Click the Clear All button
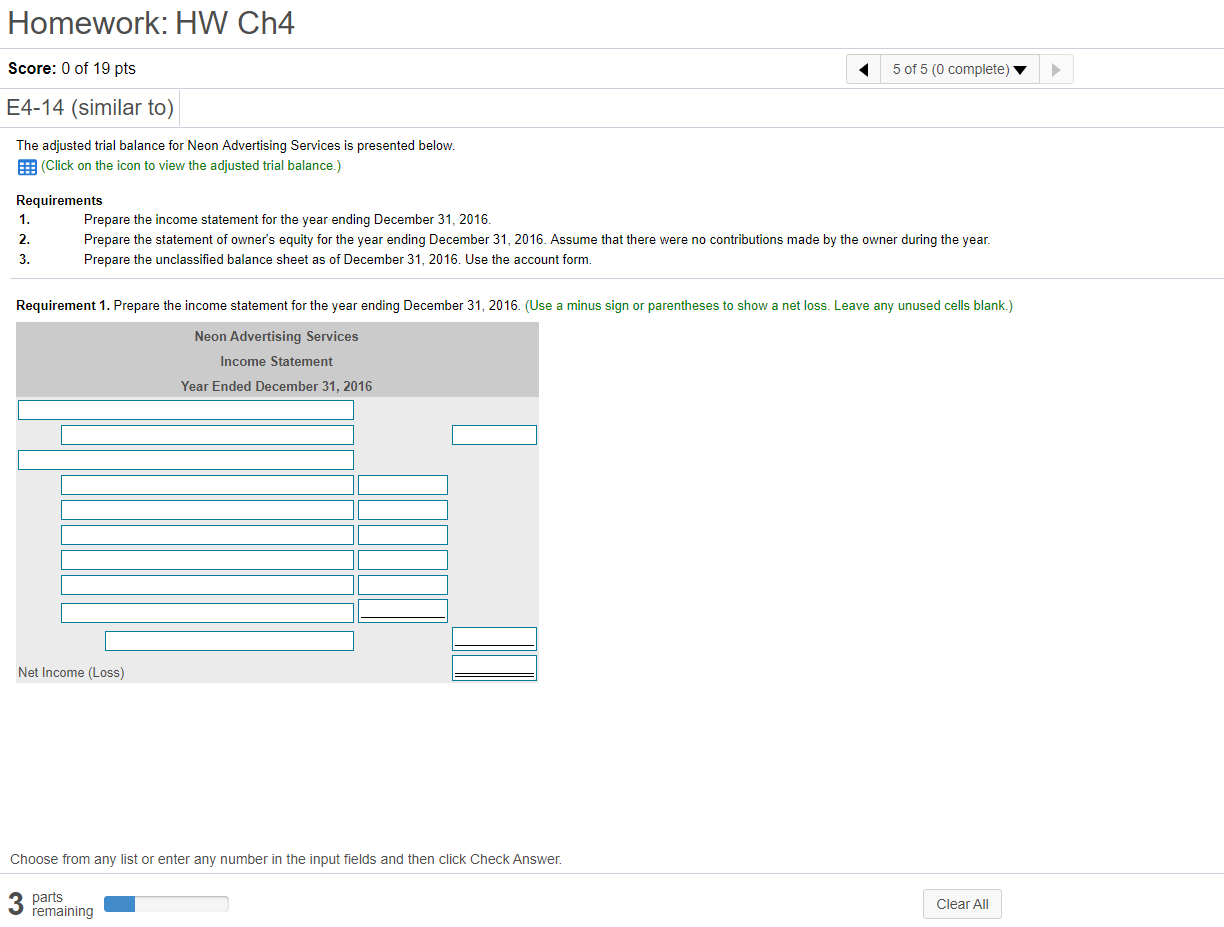 click(x=961, y=903)
